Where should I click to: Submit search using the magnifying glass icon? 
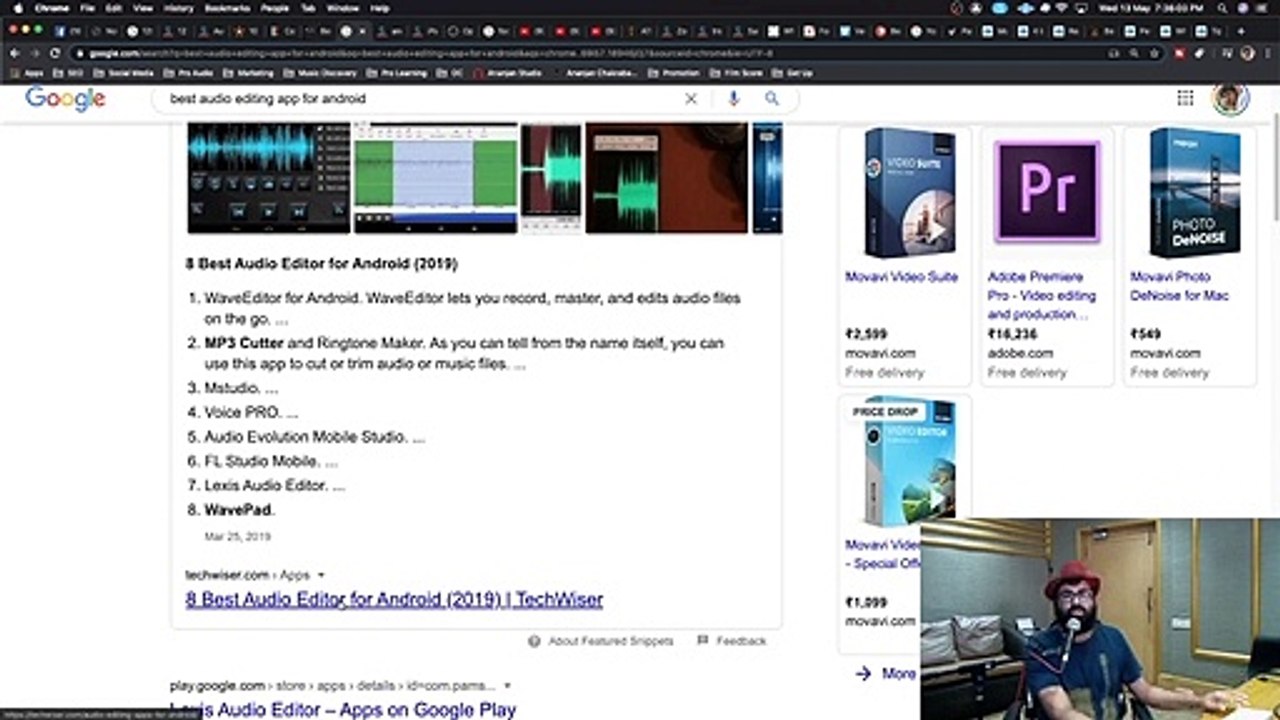[x=772, y=98]
